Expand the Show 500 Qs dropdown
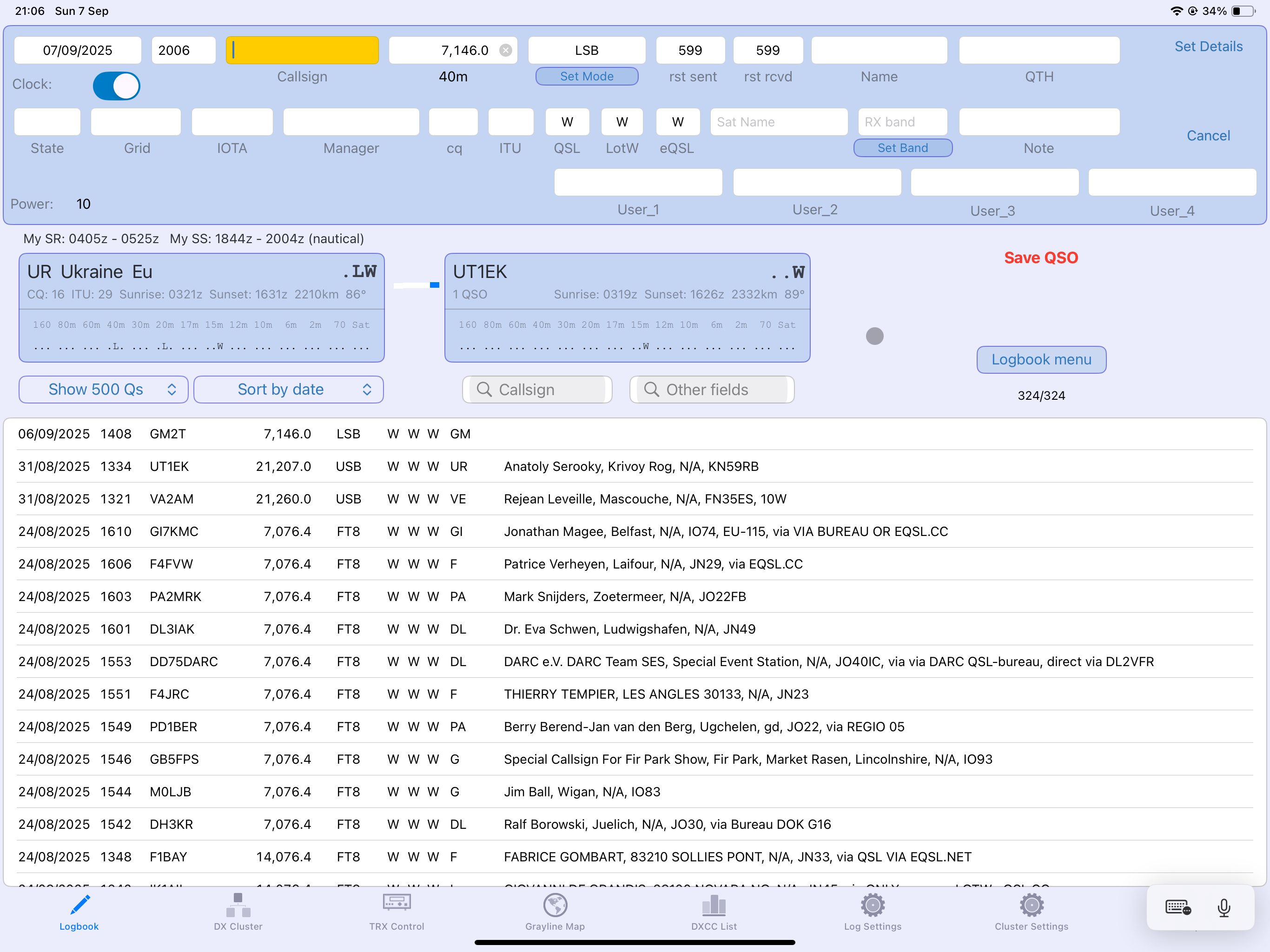Viewport: 1270px width, 952px height. pyautogui.click(x=104, y=390)
